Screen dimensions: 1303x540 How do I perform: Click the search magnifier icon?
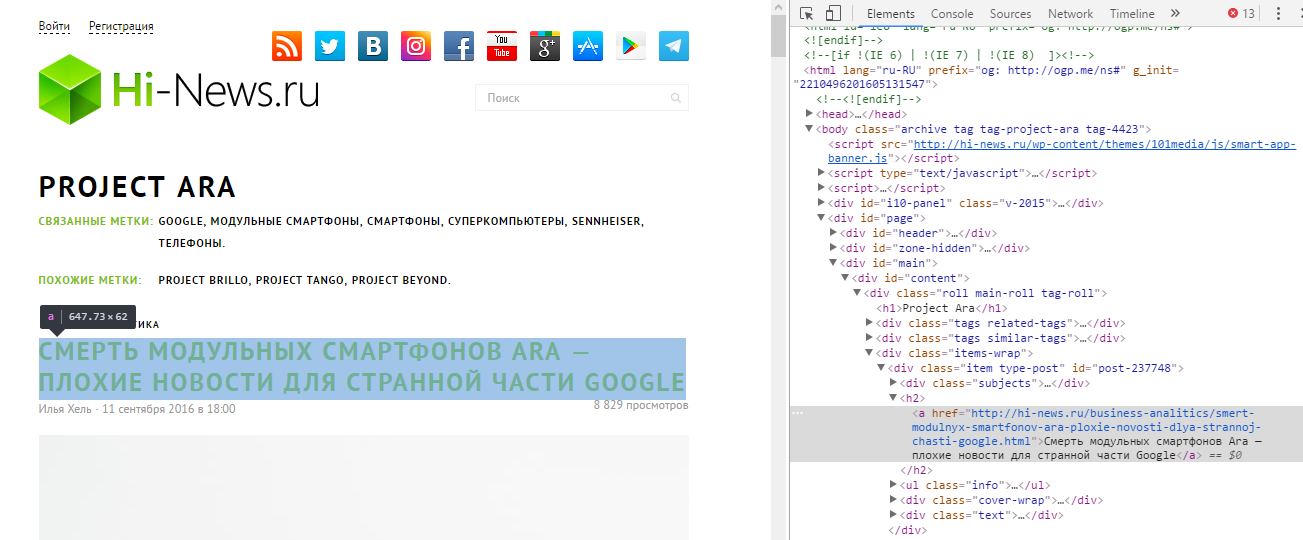(676, 98)
